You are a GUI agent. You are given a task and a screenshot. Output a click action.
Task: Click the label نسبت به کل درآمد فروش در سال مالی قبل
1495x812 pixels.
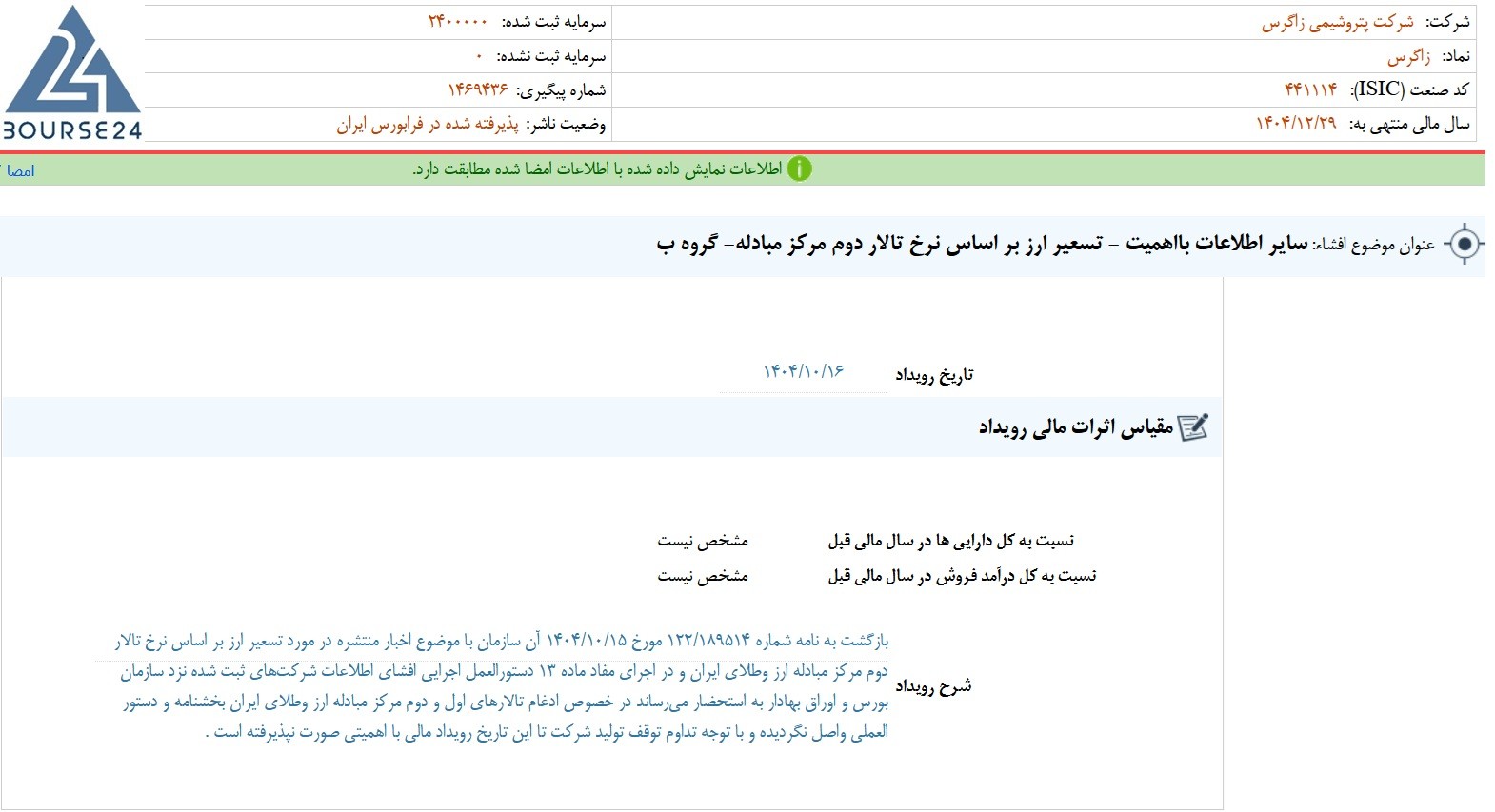click(962, 576)
